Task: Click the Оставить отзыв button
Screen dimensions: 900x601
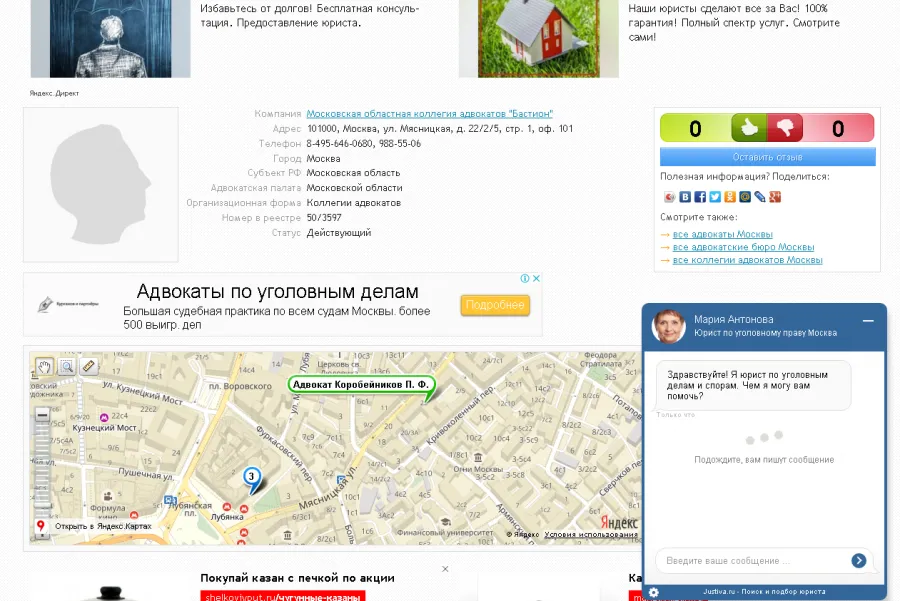Action: (x=768, y=157)
